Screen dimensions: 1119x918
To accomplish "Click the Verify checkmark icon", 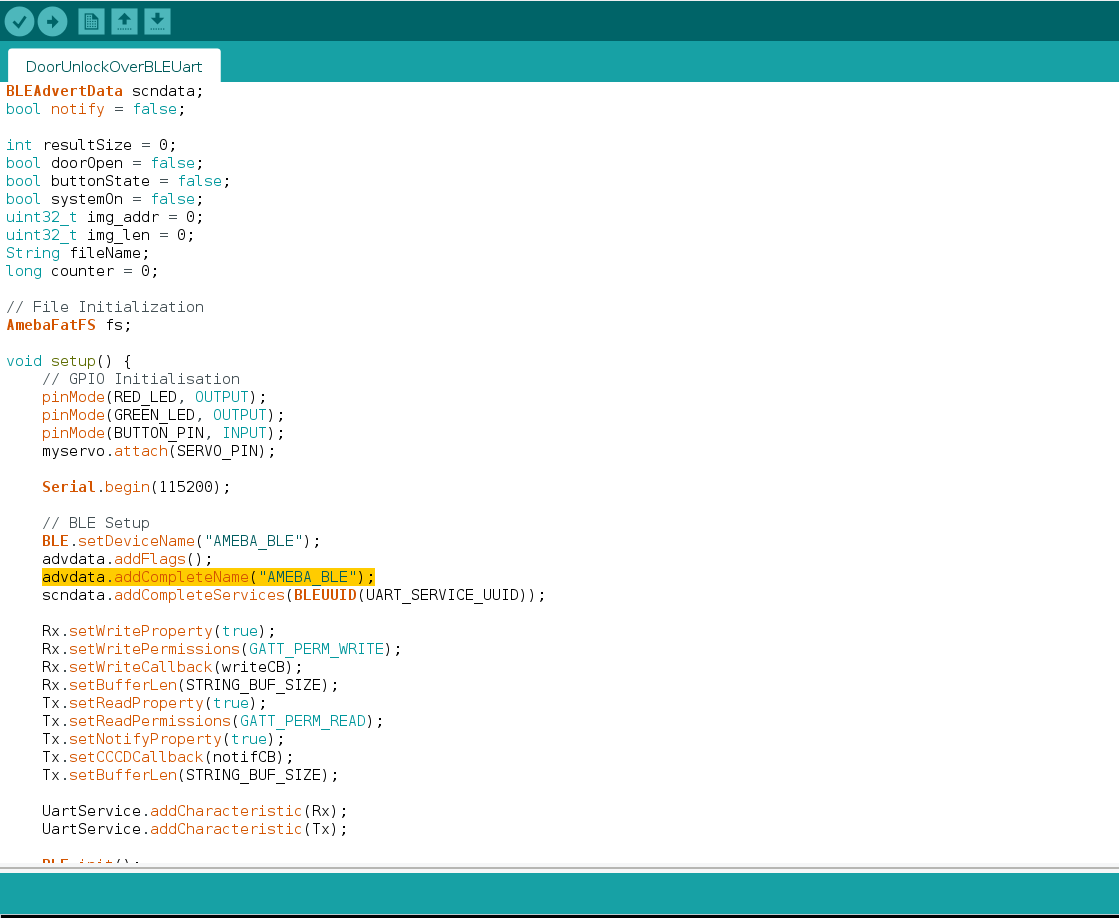I will (x=20, y=21).
